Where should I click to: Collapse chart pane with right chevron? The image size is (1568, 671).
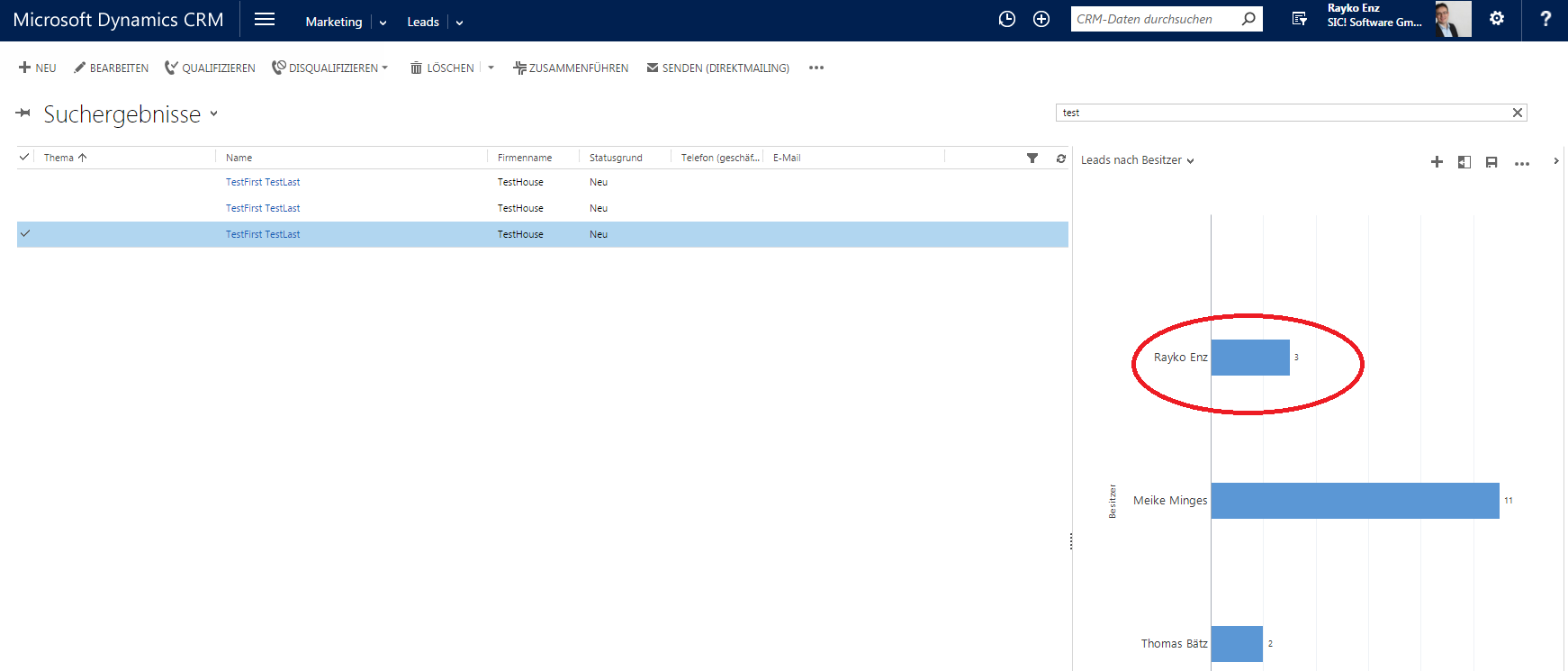coord(1556,161)
